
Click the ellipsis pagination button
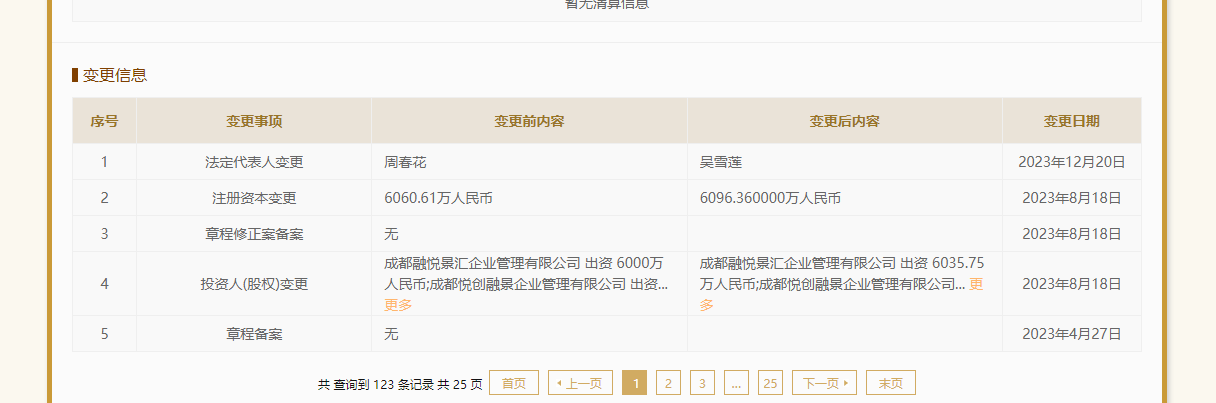pyautogui.click(x=735, y=383)
